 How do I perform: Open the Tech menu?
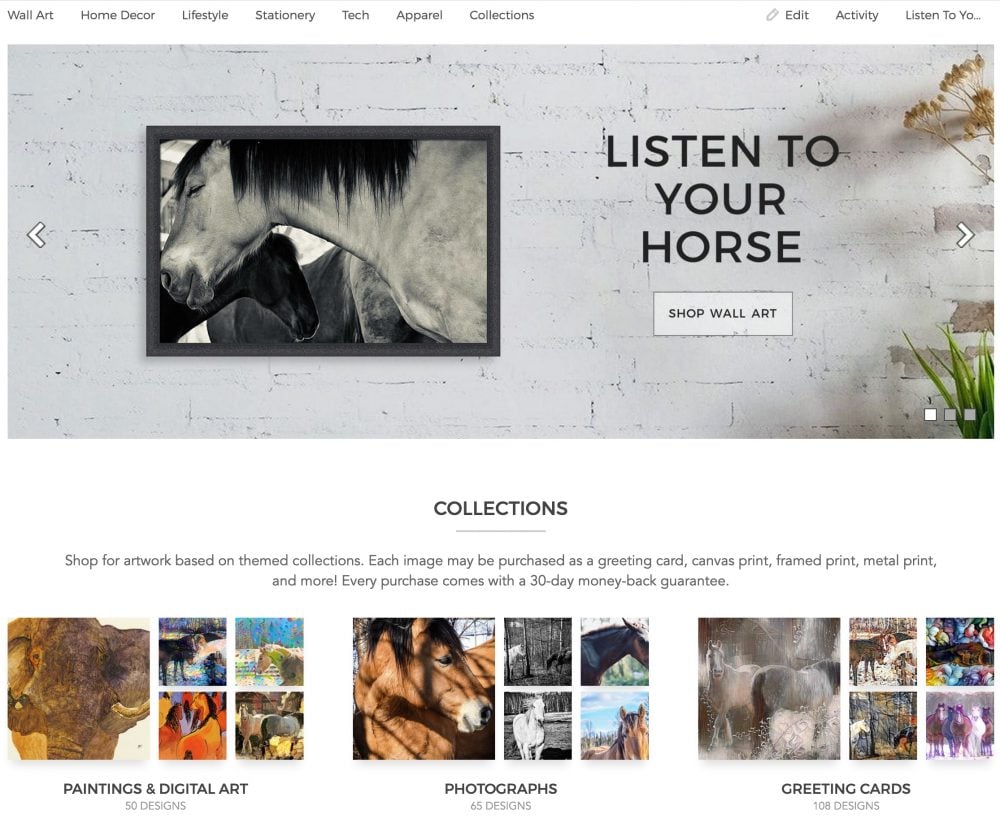click(x=355, y=15)
